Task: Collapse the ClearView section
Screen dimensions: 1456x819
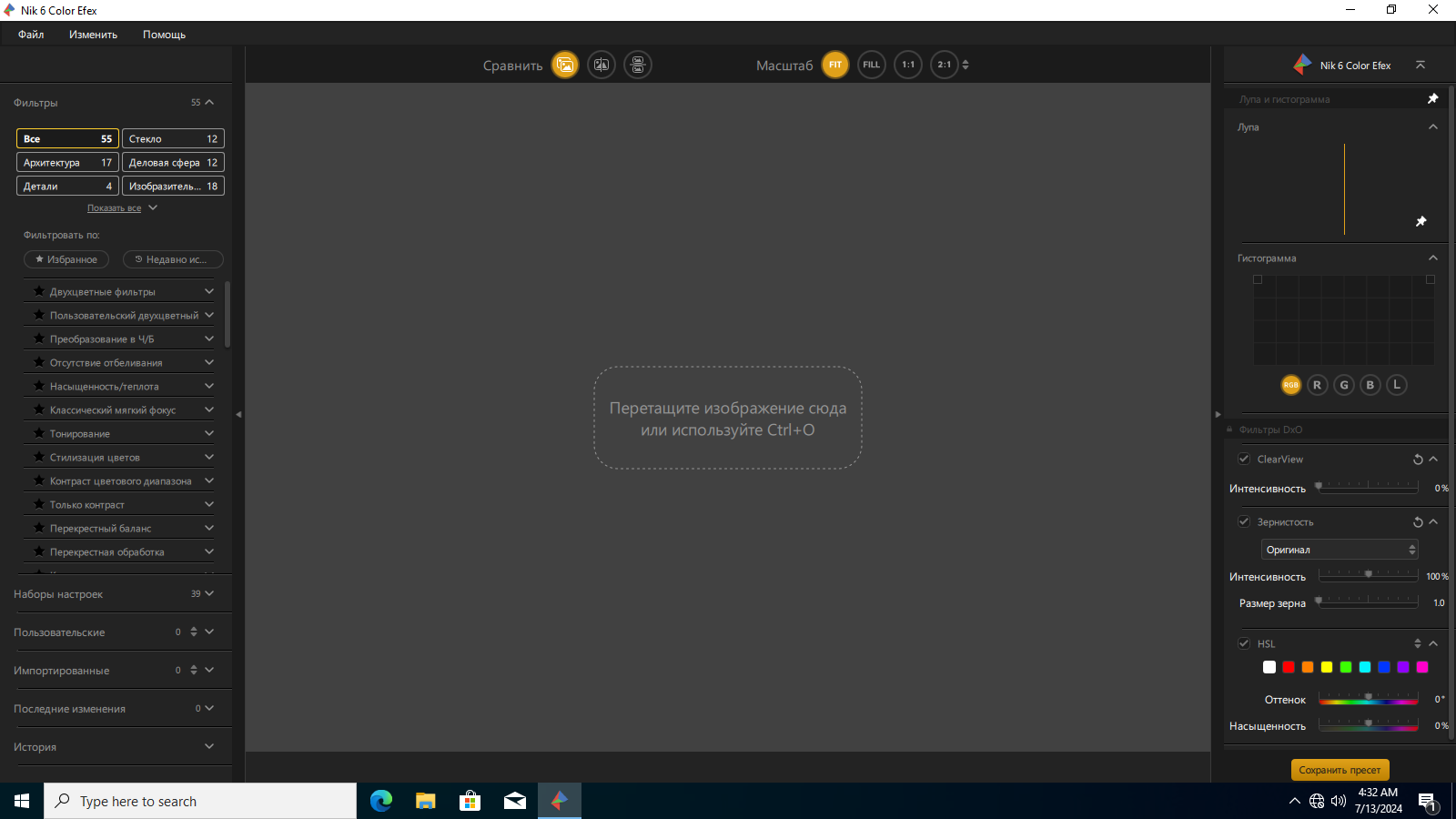Action: click(x=1433, y=459)
